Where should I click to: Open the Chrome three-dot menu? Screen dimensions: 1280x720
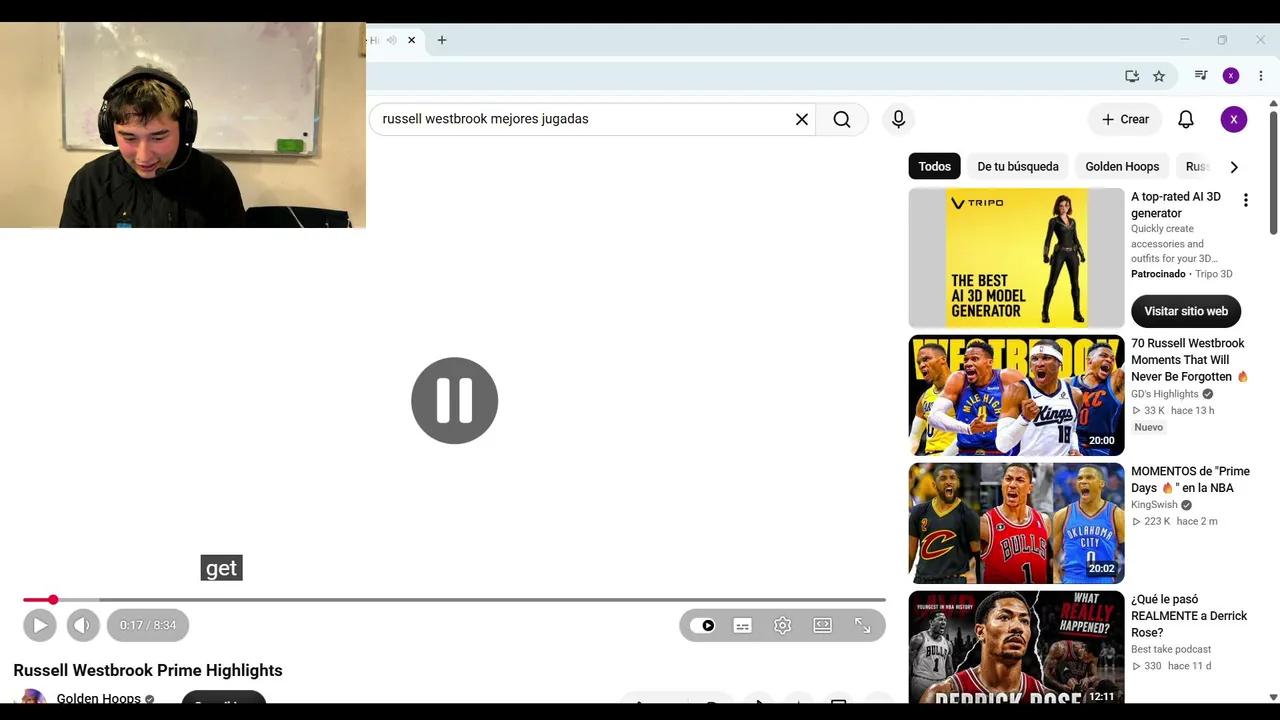(x=1261, y=76)
